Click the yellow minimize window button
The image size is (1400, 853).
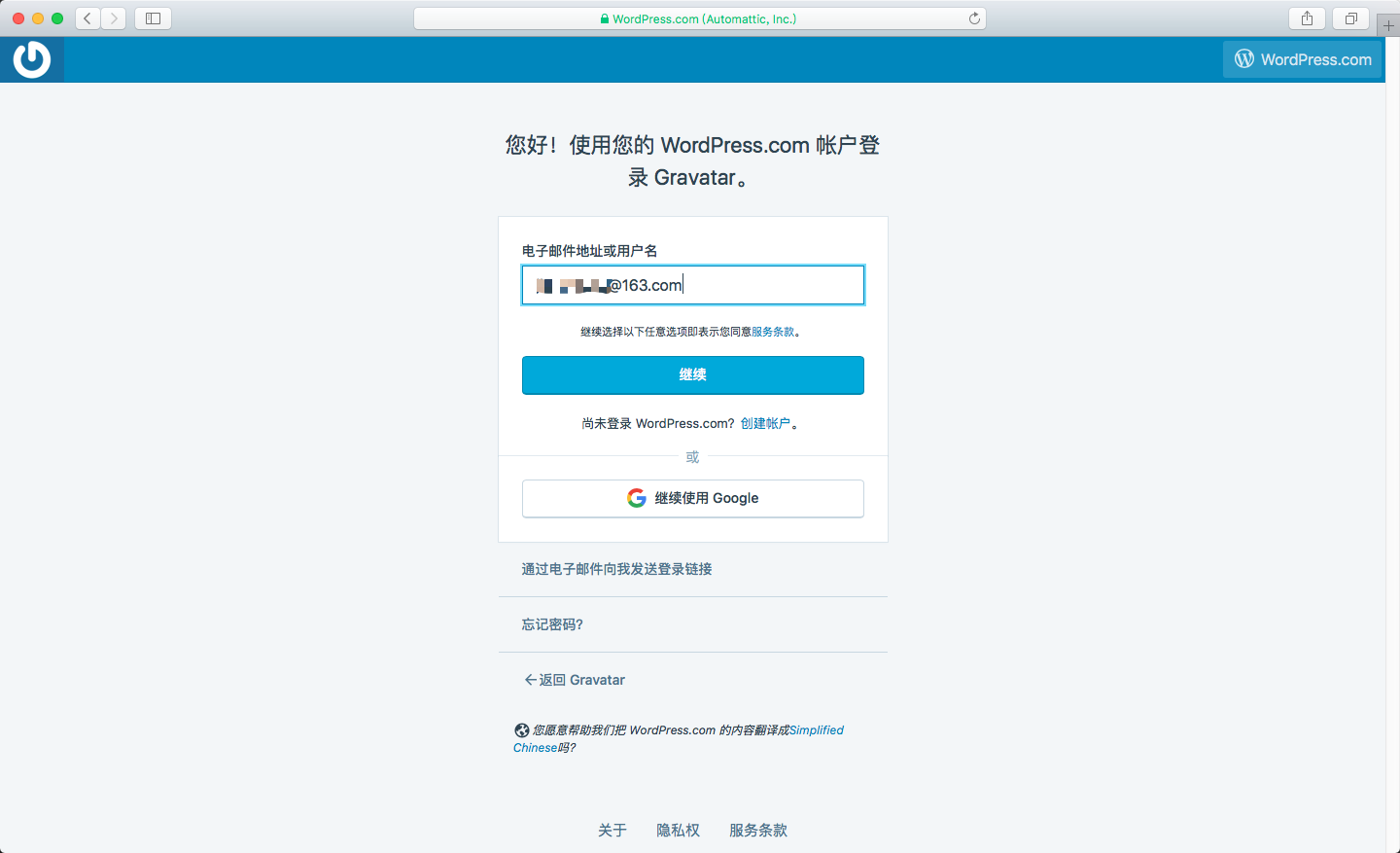pos(38,18)
